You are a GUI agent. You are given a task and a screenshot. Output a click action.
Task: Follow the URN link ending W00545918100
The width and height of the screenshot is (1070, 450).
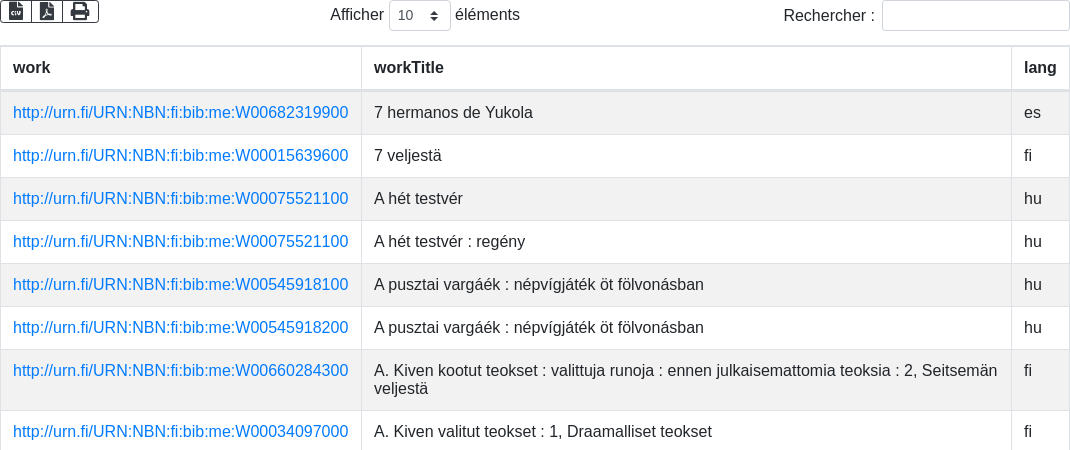tap(181, 285)
